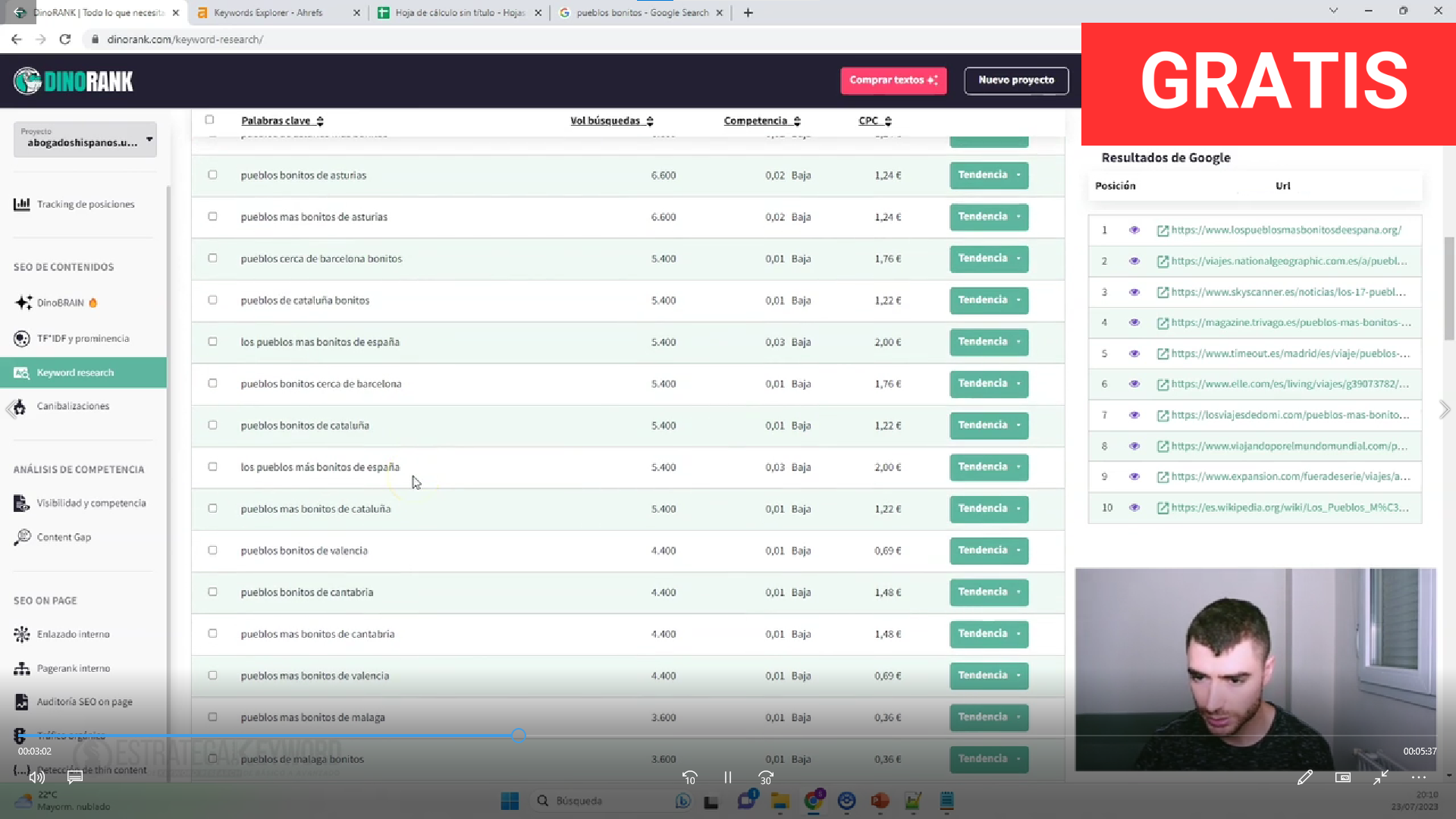
Task: Seek using the video progress bar handle
Action: (518, 735)
